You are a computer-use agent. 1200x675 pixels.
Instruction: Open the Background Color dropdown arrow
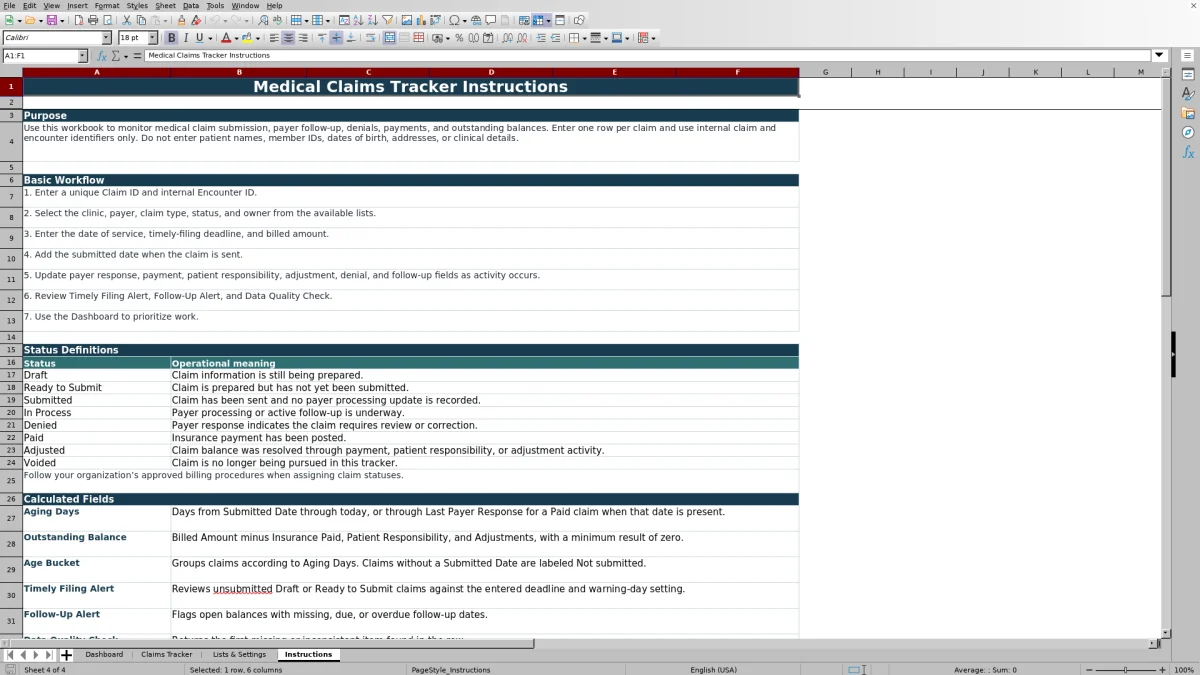(257, 38)
